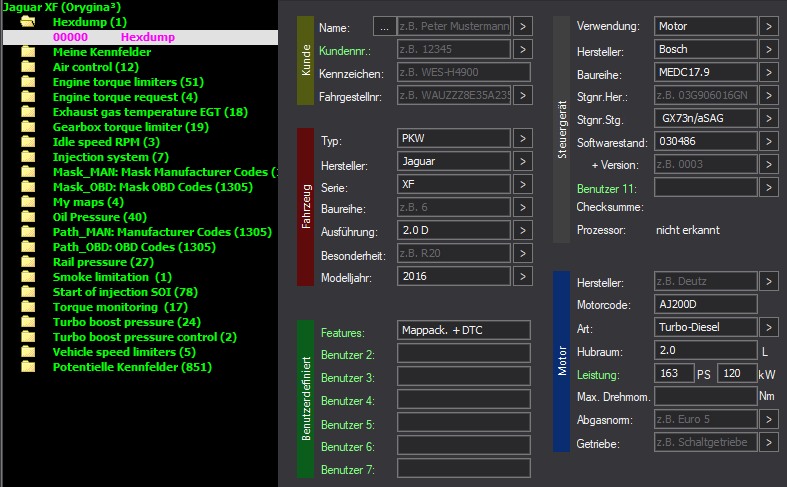Click the Leistung PS field showing 163
This screenshot has height=487, width=787.
[x=674, y=374]
